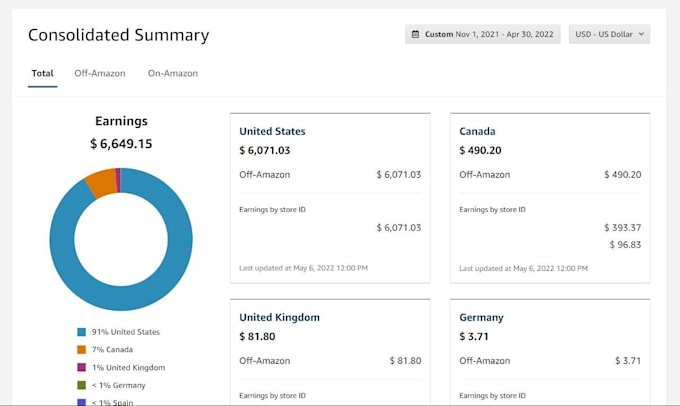This screenshot has width=680, height=406.
Task: Click the currency dropdown chevron arrow
Action: click(x=641, y=34)
